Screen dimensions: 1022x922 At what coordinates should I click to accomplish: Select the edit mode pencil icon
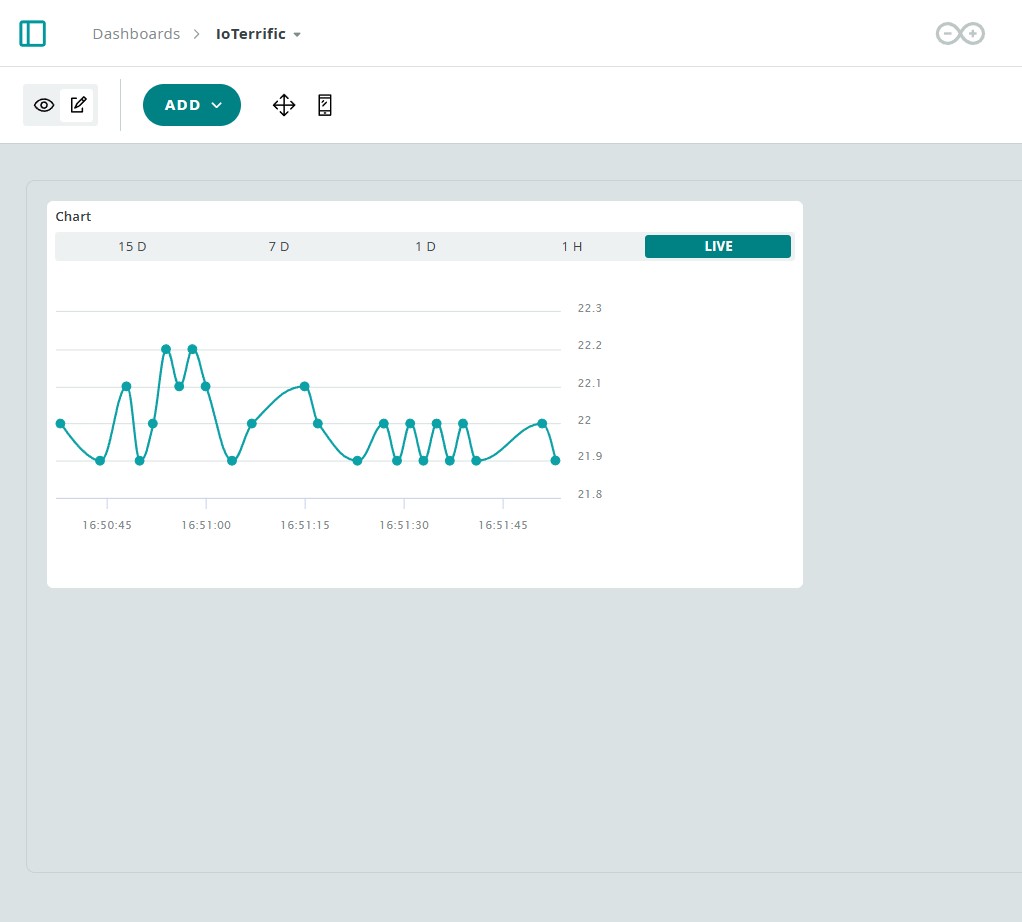pyautogui.click(x=78, y=105)
